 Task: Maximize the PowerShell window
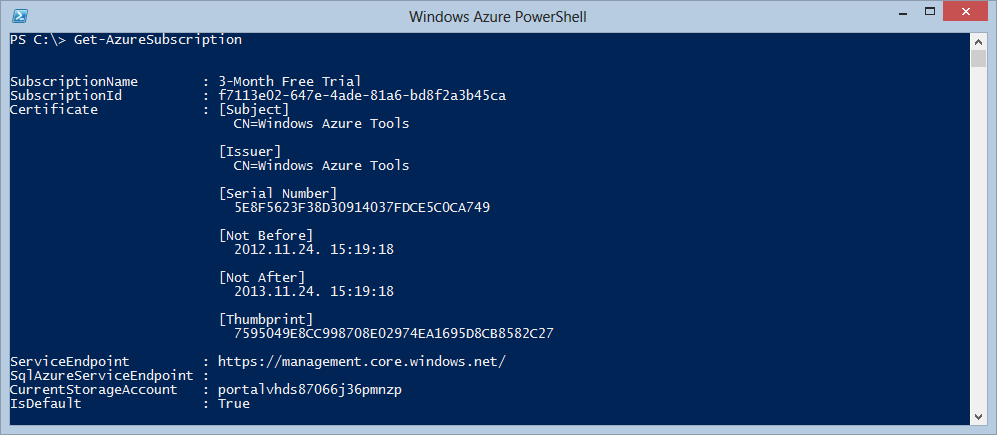(x=930, y=11)
